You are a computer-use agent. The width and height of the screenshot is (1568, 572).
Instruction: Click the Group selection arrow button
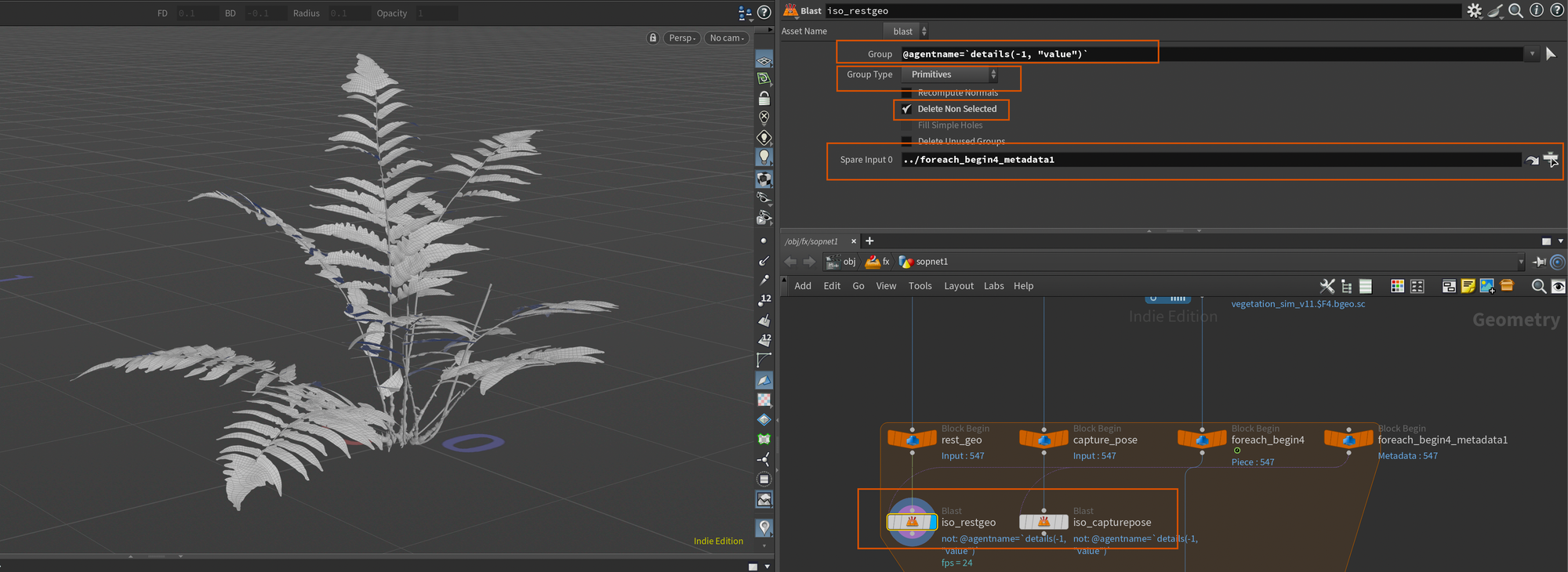pyautogui.click(x=1550, y=54)
